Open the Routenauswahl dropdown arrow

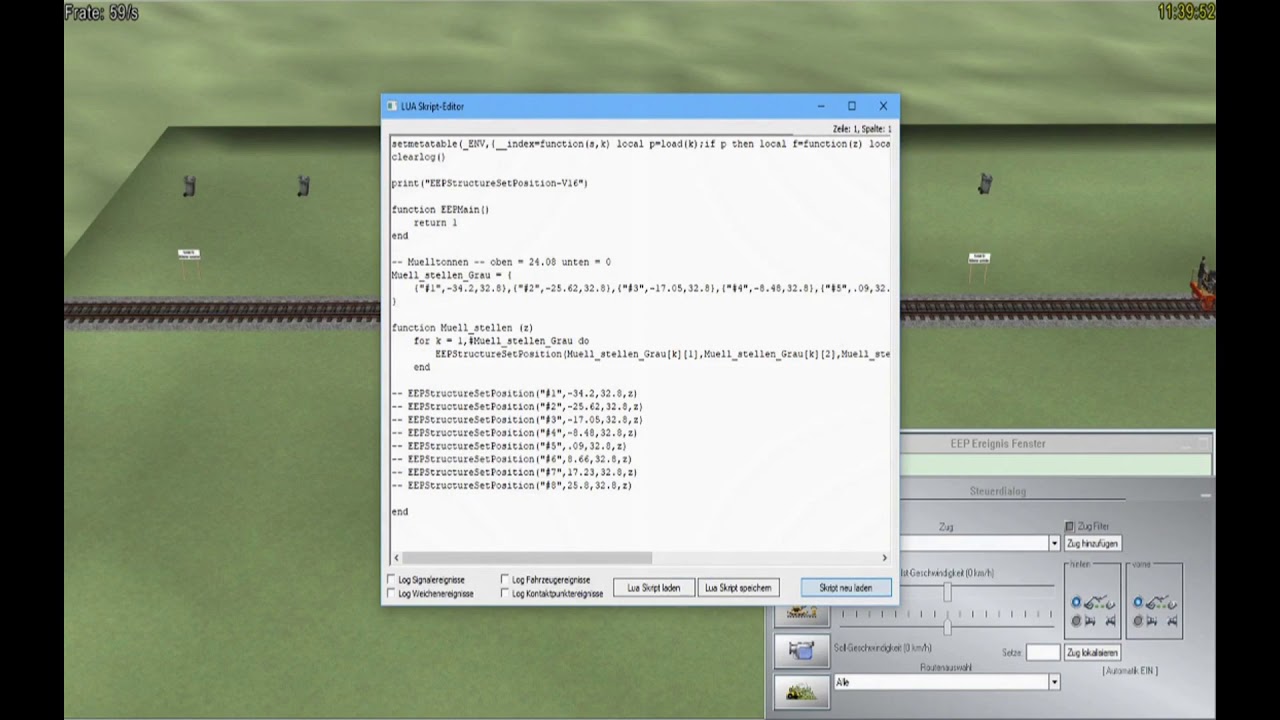1053,682
